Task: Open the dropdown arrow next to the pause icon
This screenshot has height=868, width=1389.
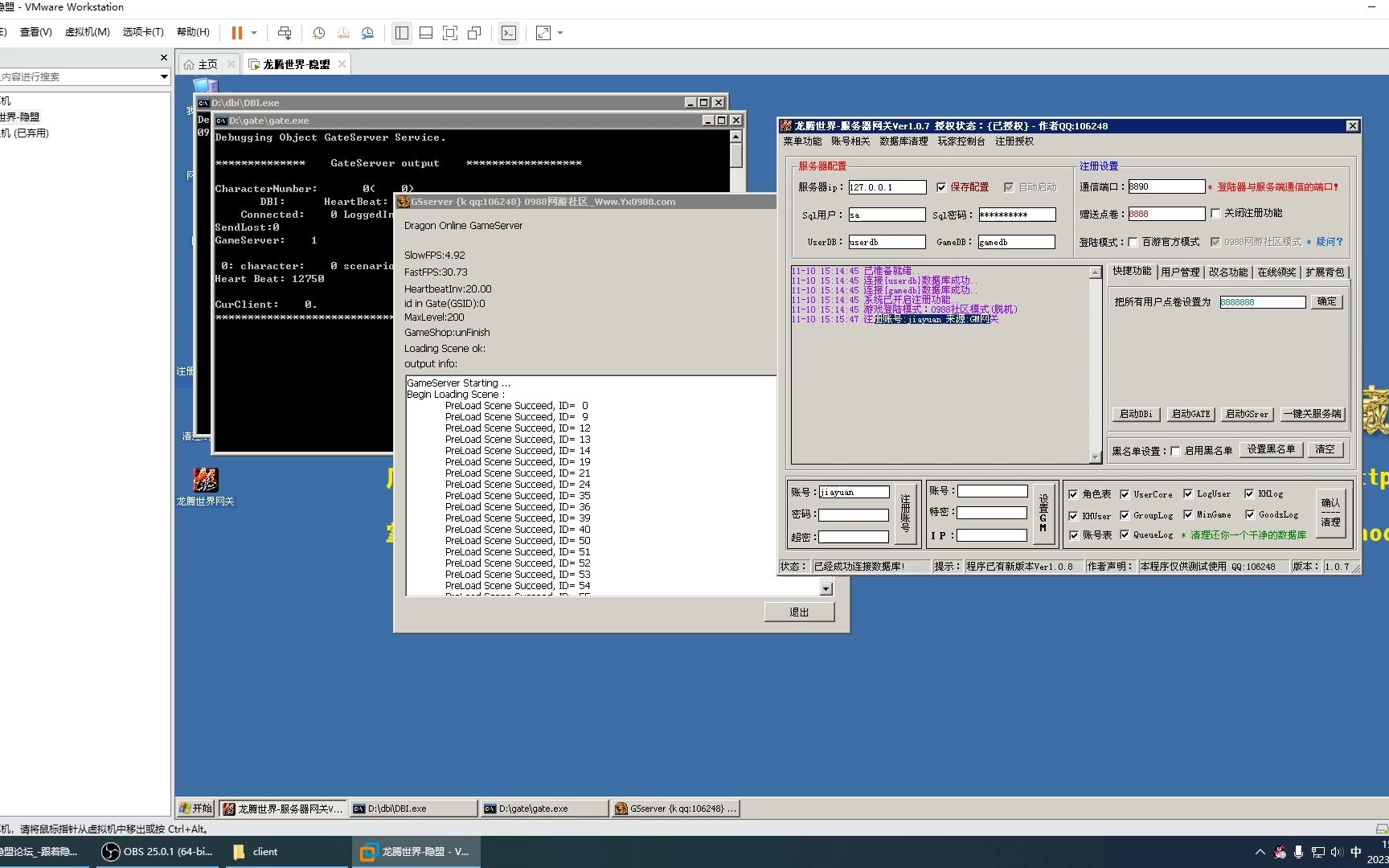Action: 254,33
